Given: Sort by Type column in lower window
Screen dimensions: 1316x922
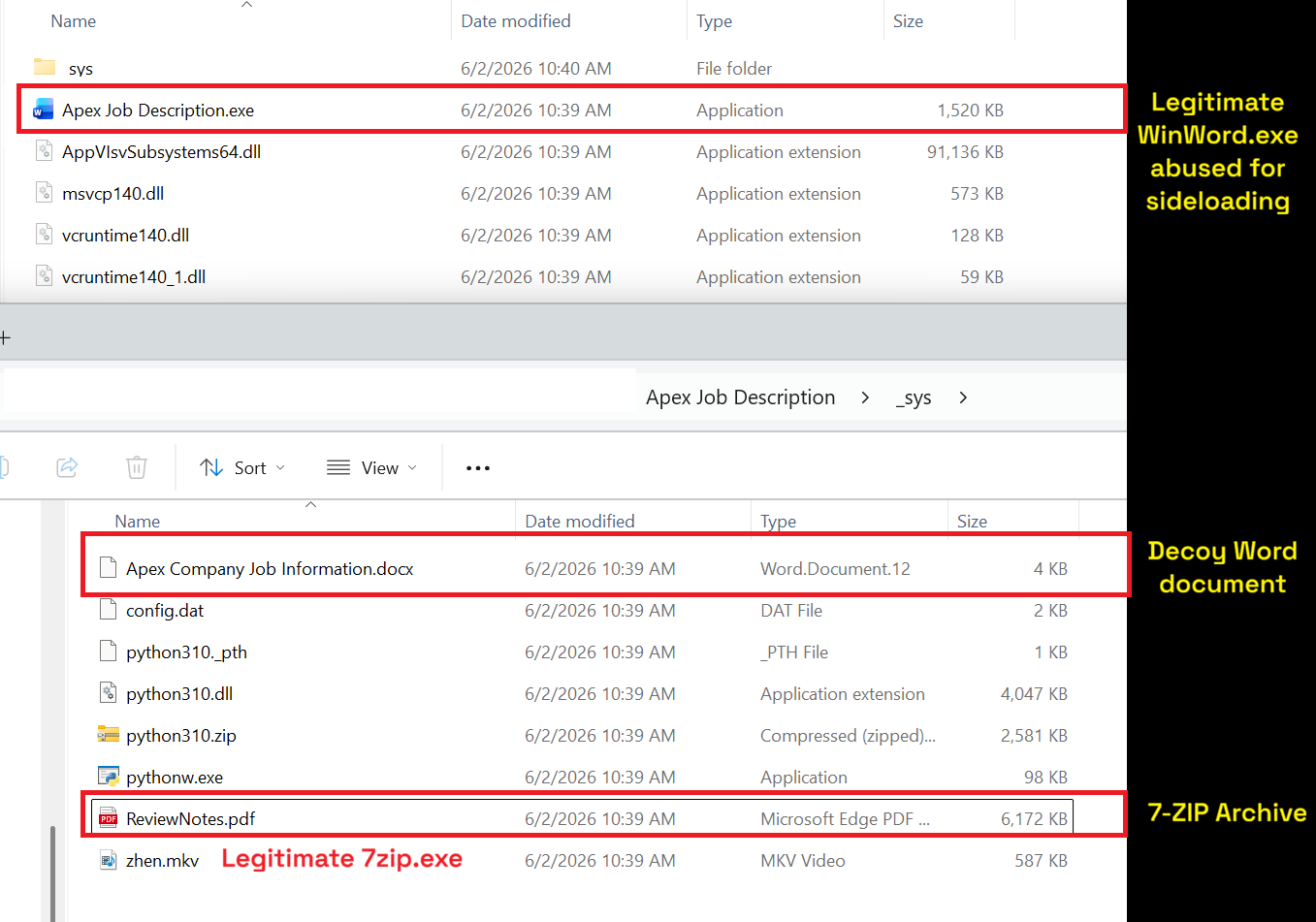Looking at the screenshot, I should point(779,521).
